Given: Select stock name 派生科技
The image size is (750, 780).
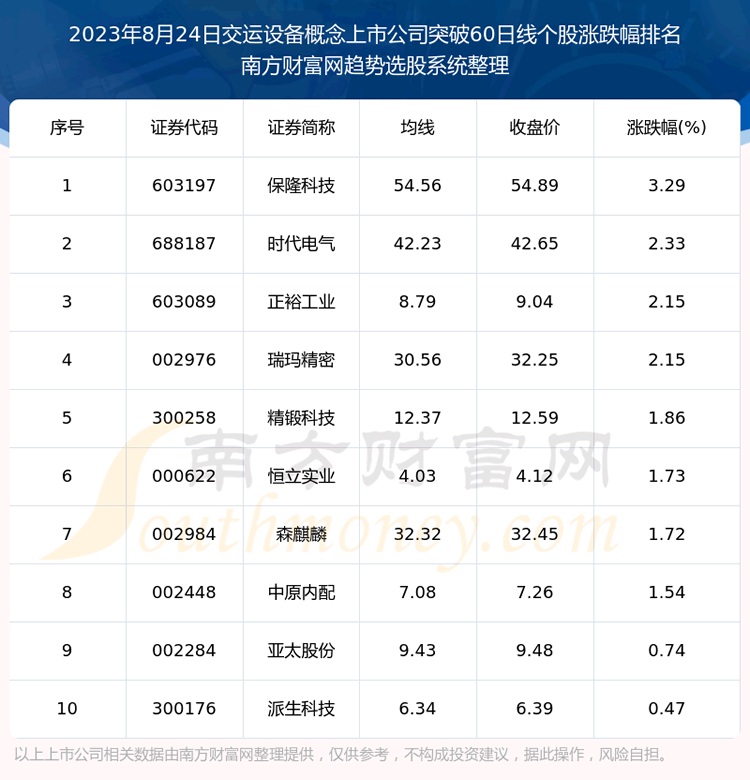Looking at the screenshot, I should (x=301, y=708).
